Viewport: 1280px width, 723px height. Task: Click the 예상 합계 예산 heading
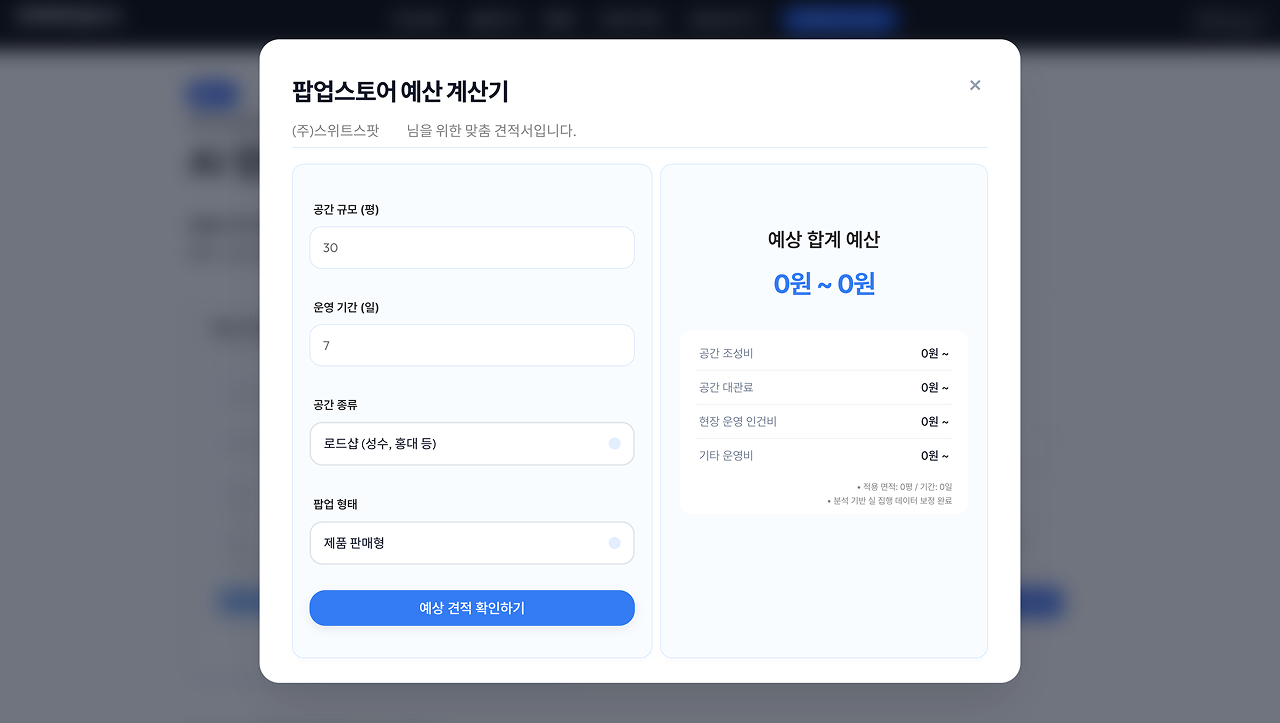pos(824,239)
